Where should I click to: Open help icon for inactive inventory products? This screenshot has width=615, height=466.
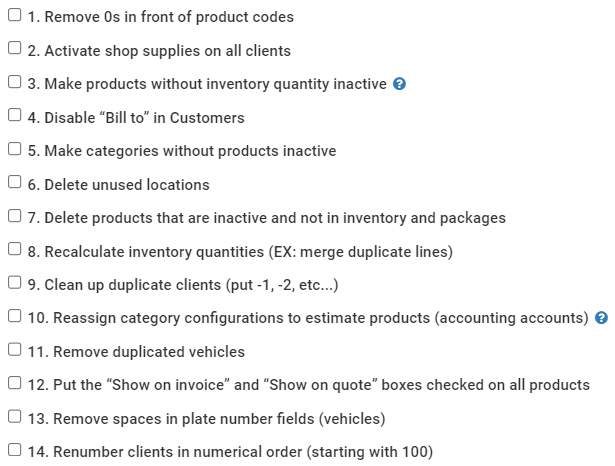coord(400,84)
